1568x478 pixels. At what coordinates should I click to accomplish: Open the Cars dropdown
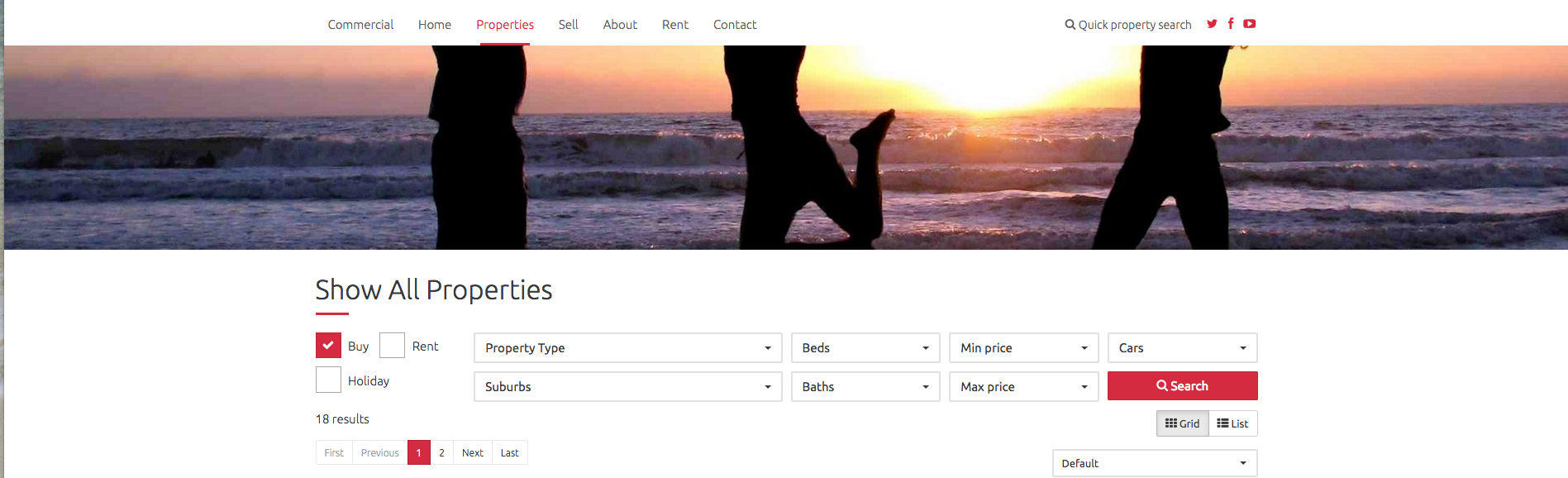(1182, 348)
